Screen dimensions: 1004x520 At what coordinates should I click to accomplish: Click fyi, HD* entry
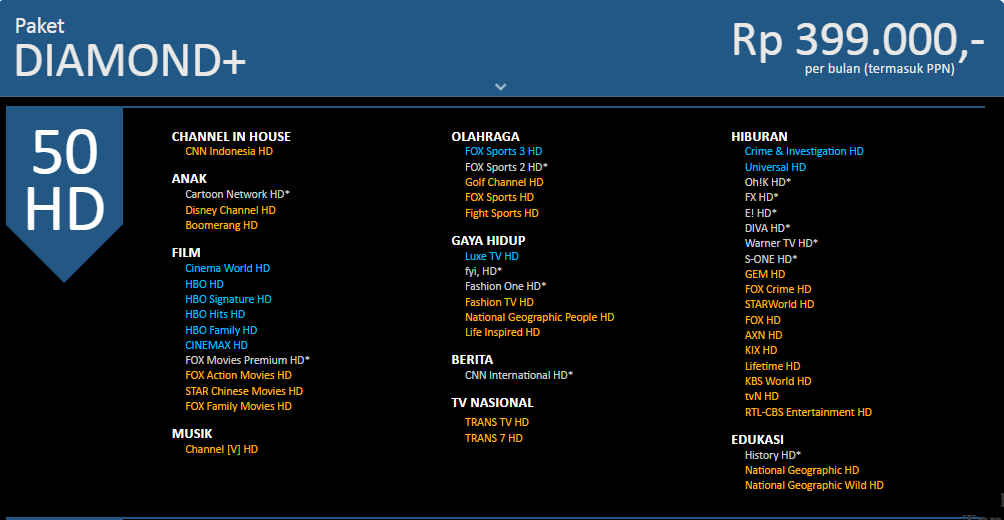483,272
